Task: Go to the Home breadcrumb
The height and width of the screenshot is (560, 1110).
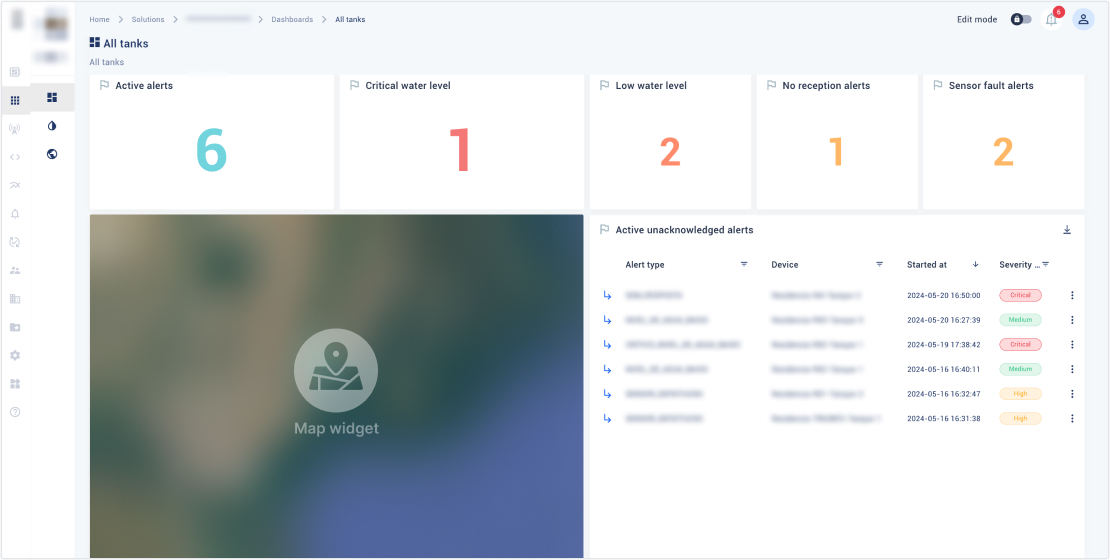Action: click(x=99, y=19)
